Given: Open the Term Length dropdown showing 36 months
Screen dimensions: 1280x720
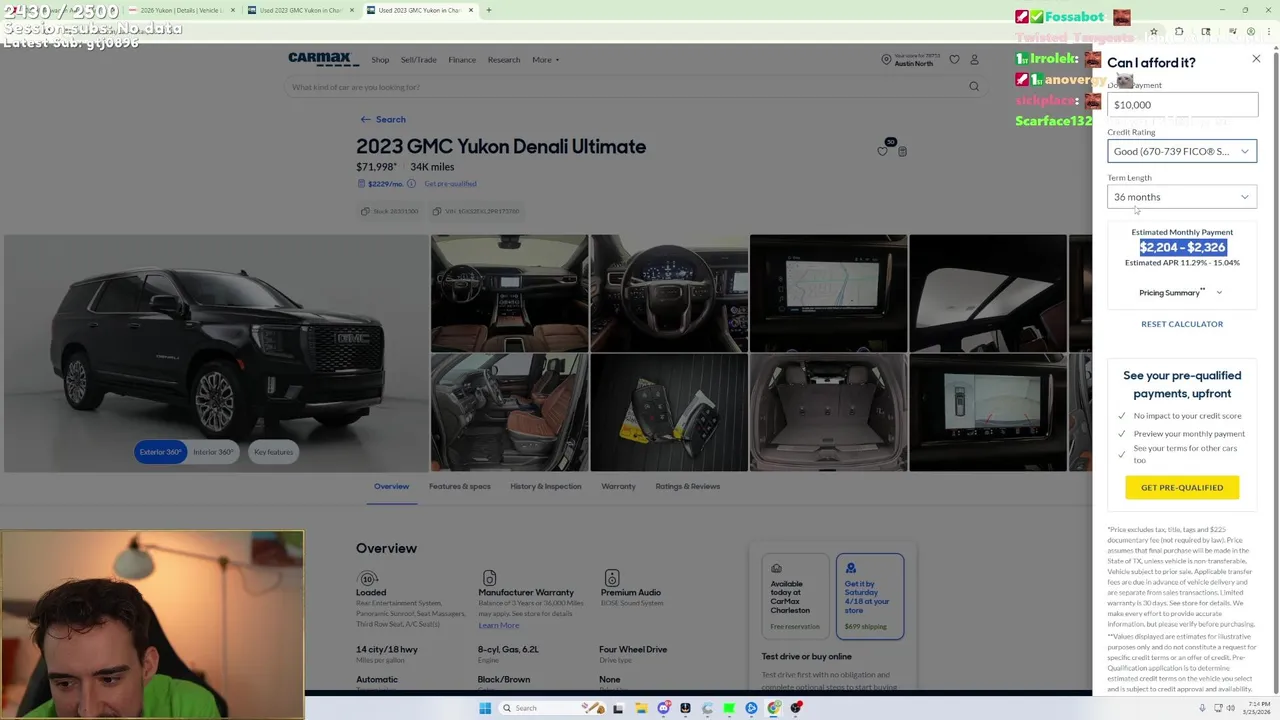Looking at the screenshot, I should click(x=1182, y=197).
